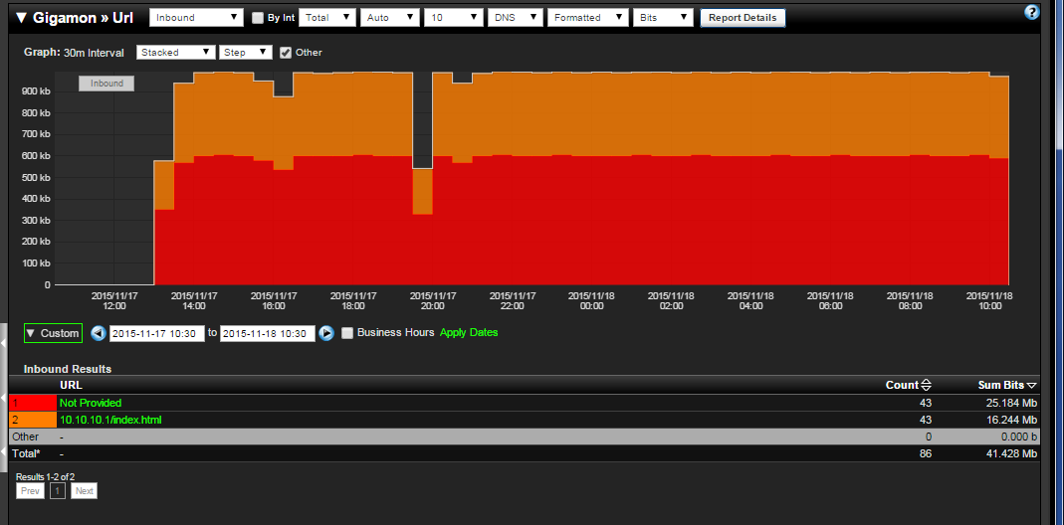Go to next date range arrow
The height and width of the screenshot is (525, 1064).
326,333
